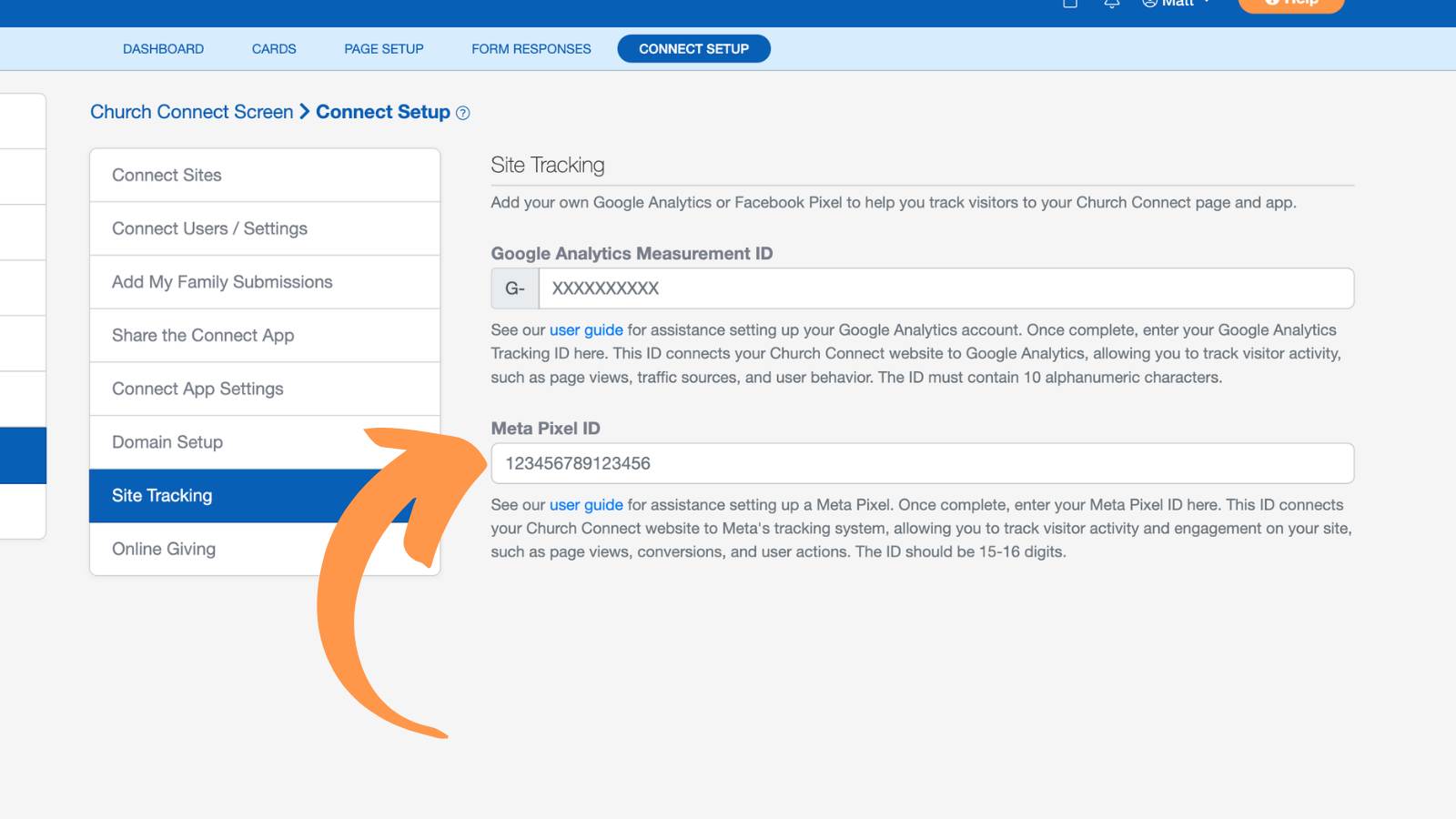Click the help question mark beside Connect Setup

click(x=462, y=113)
